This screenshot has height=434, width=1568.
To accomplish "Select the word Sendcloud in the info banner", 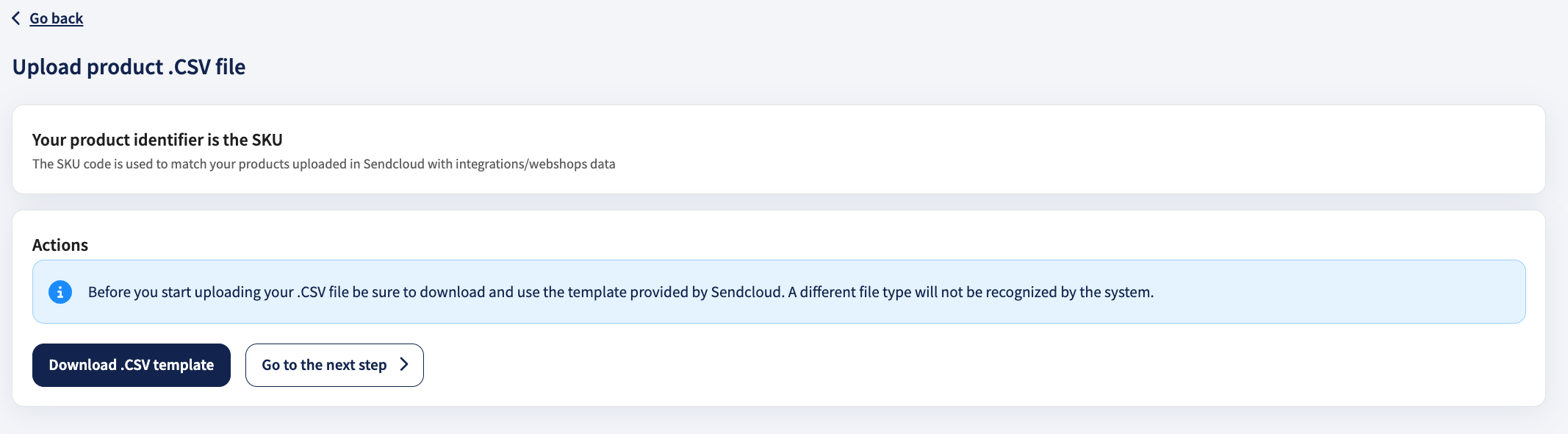I will tap(746, 292).
